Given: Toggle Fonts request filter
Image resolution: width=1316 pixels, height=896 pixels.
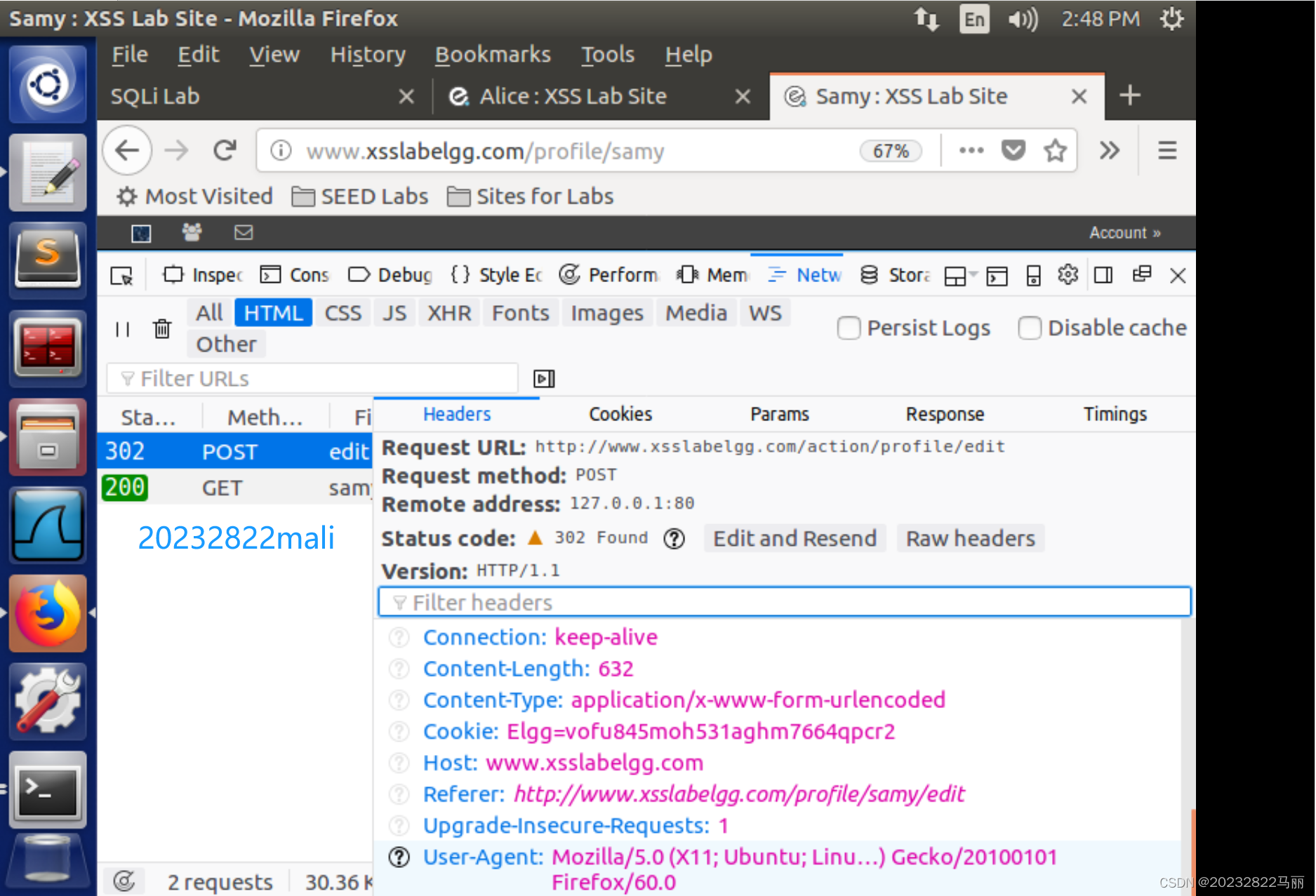Looking at the screenshot, I should [520, 313].
